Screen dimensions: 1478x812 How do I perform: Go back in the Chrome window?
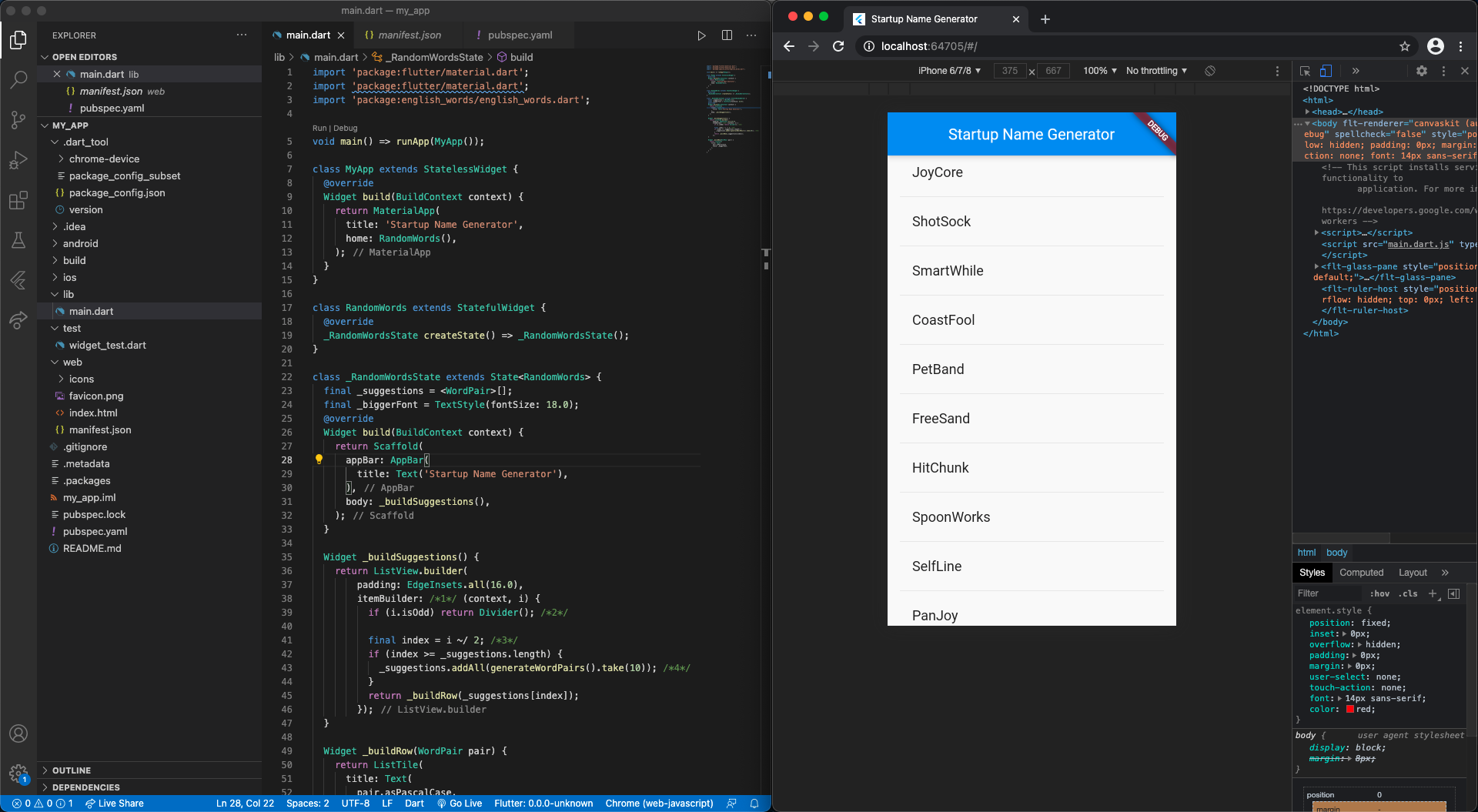coord(789,46)
